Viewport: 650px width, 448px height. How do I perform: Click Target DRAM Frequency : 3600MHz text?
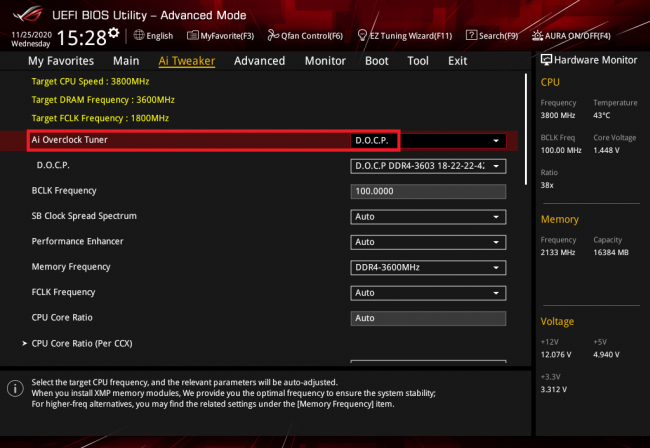click(x=103, y=100)
